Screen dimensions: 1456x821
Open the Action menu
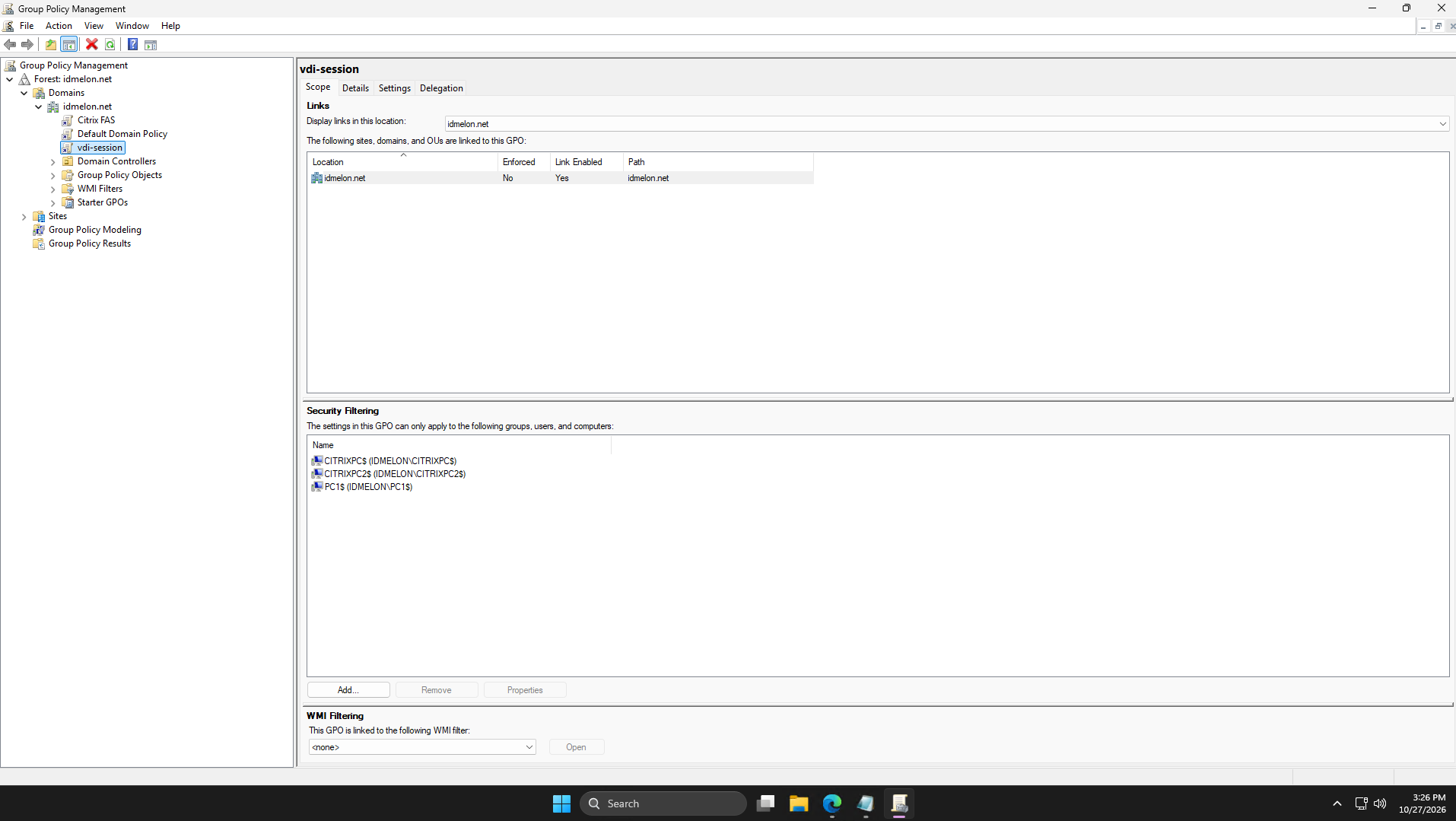click(59, 26)
